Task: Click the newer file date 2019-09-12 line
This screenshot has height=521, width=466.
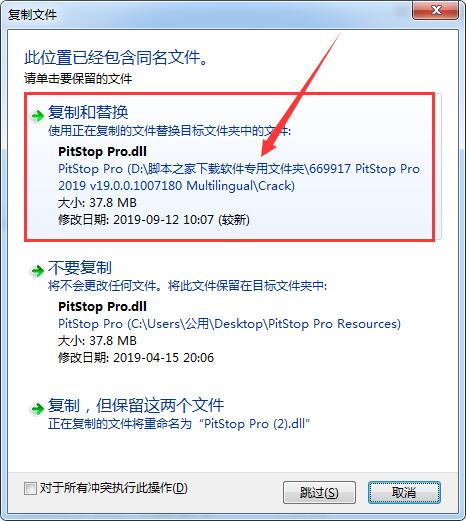Action: (154, 220)
